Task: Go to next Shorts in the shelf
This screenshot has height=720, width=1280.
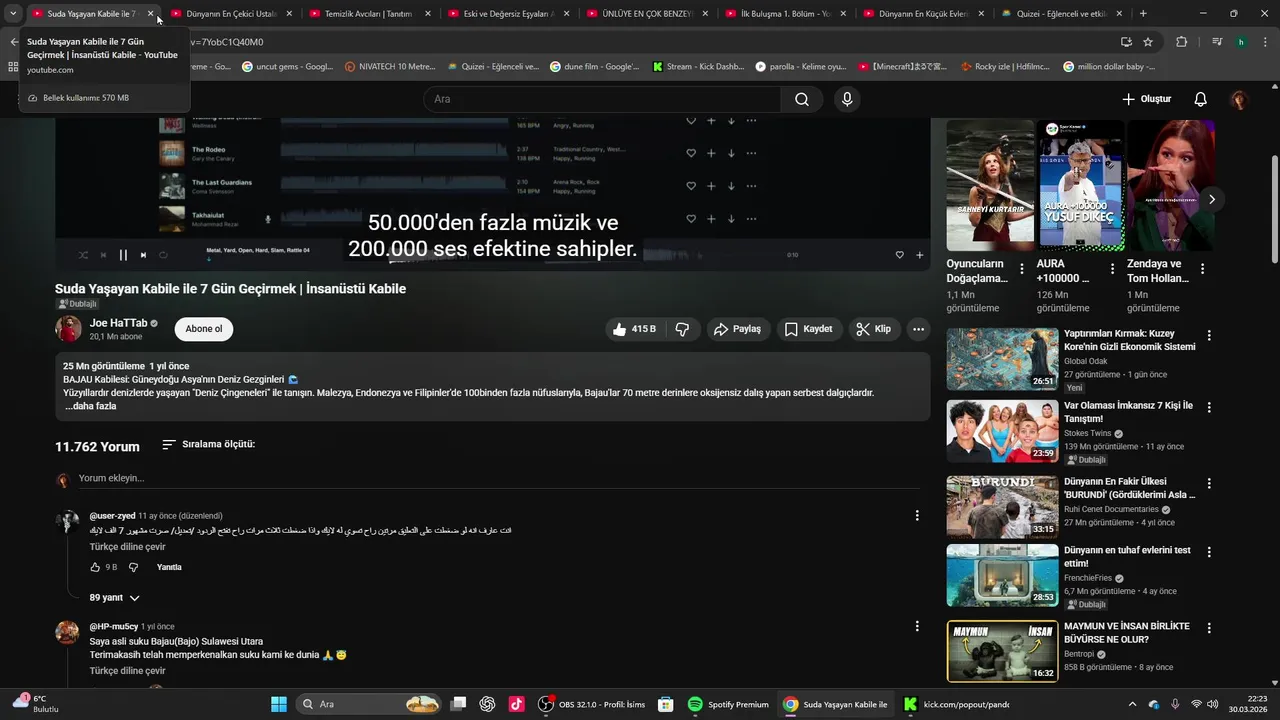Action: 1211,199
